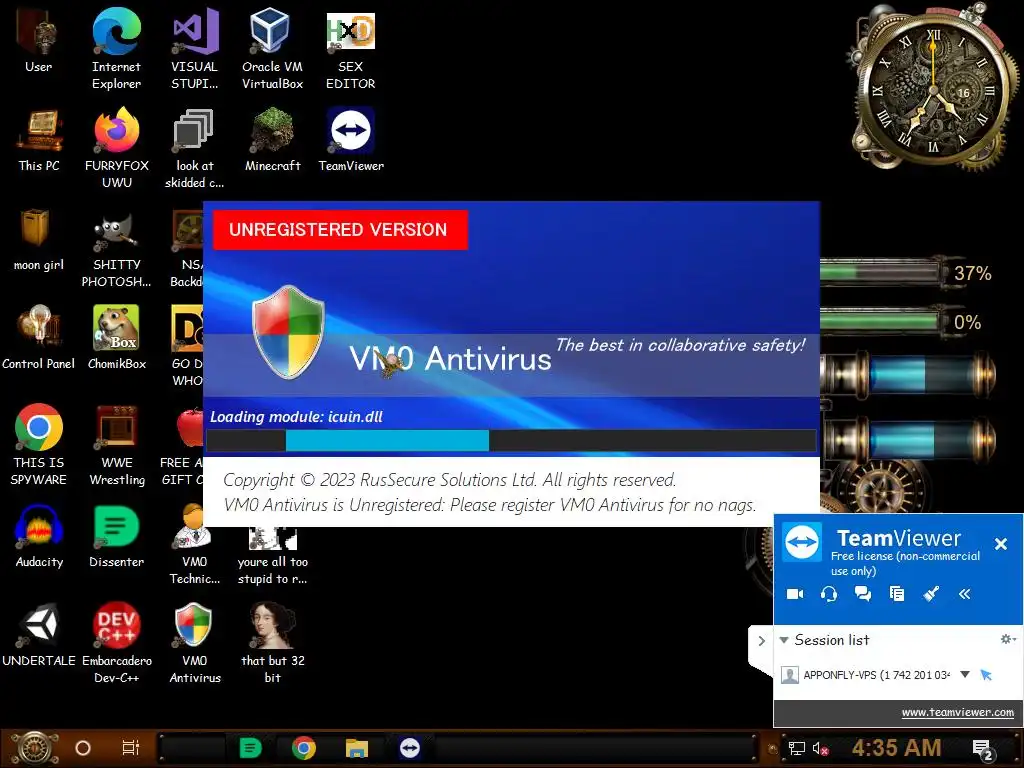Open the notification center icon
Screen dimensions: 1024x768
tap(983, 749)
